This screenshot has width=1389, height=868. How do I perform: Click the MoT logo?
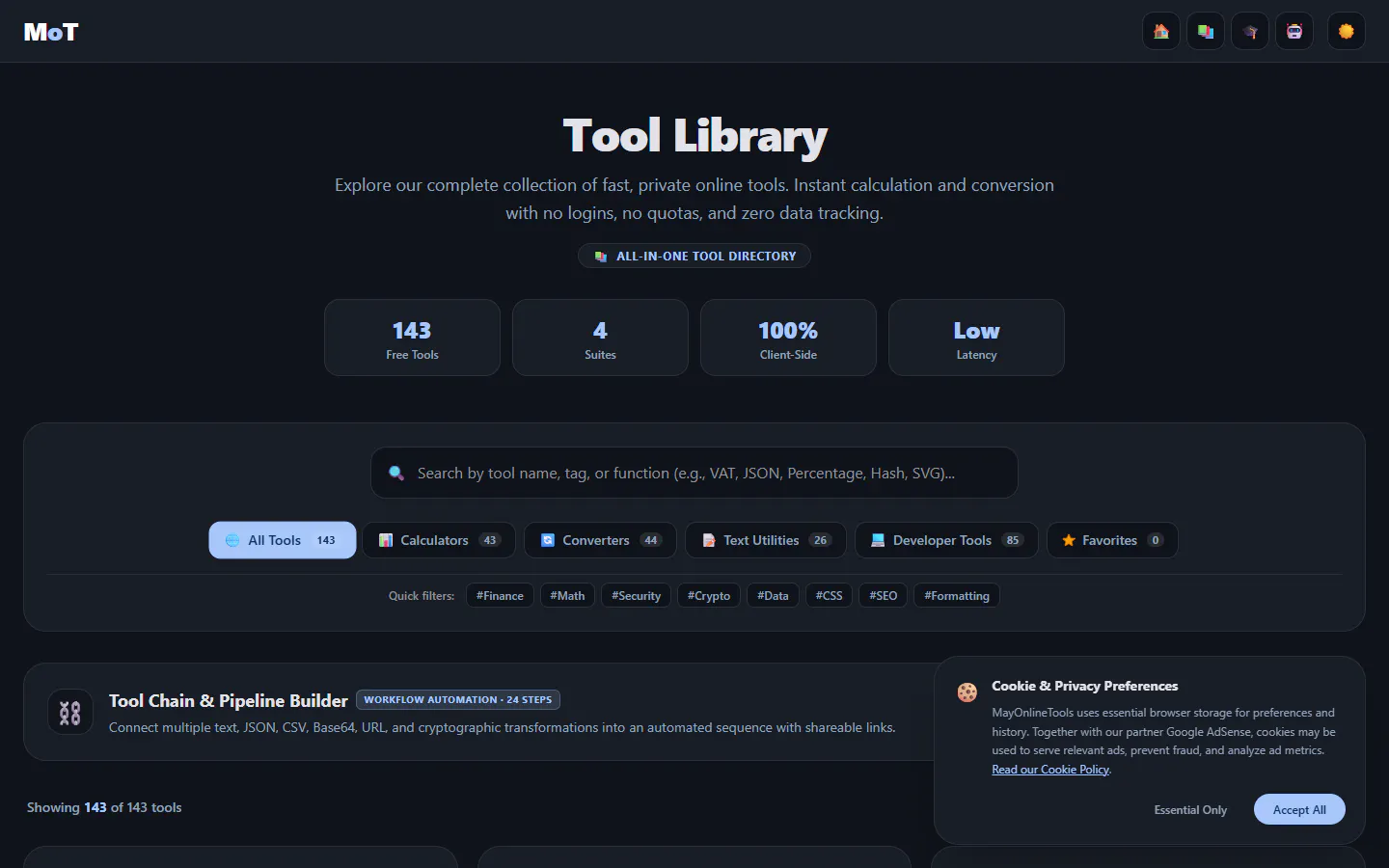point(51,32)
